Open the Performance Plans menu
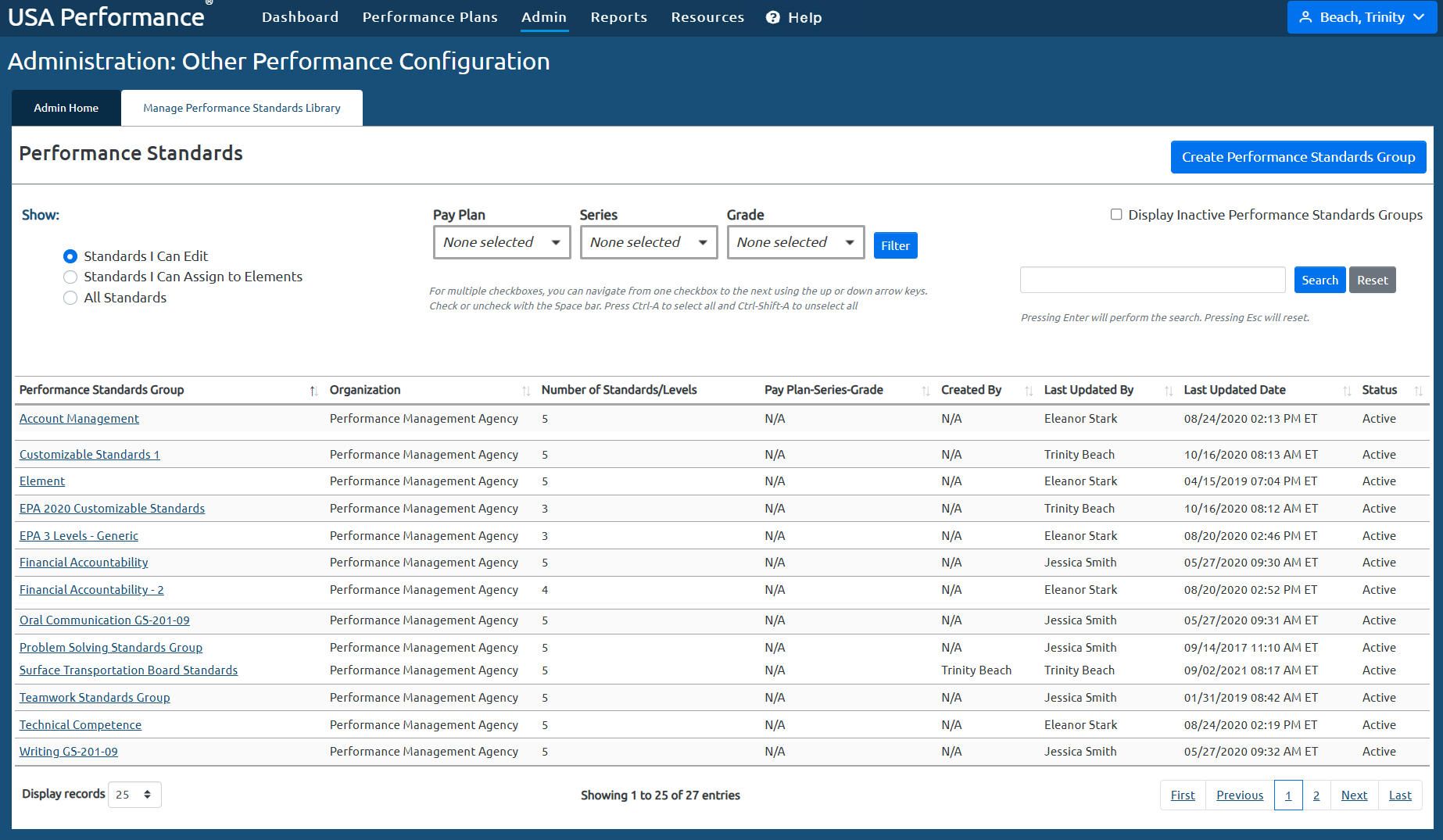 click(x=430, y=17)
